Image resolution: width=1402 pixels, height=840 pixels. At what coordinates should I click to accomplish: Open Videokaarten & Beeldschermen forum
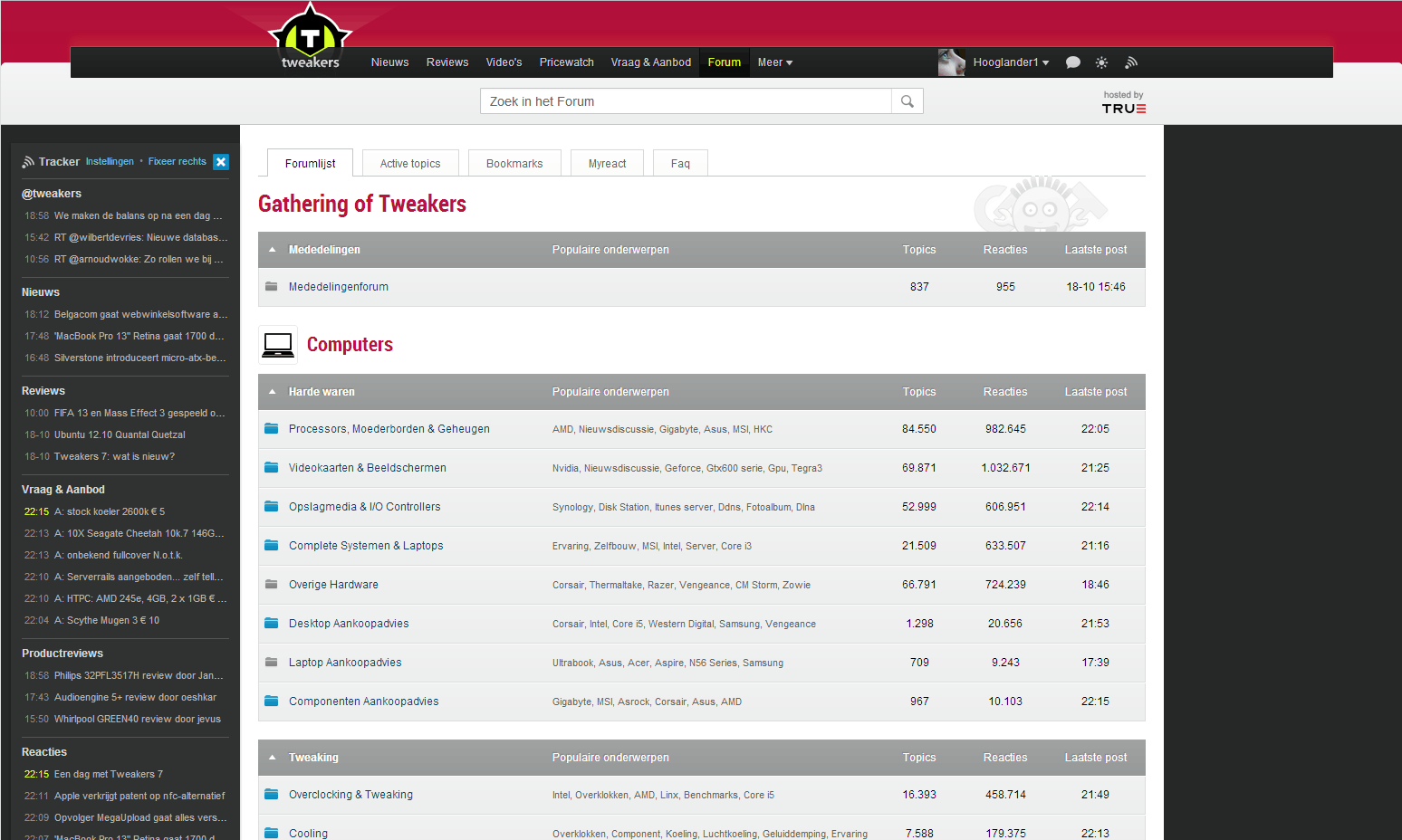pyautogui.click(x=368, y=468)
